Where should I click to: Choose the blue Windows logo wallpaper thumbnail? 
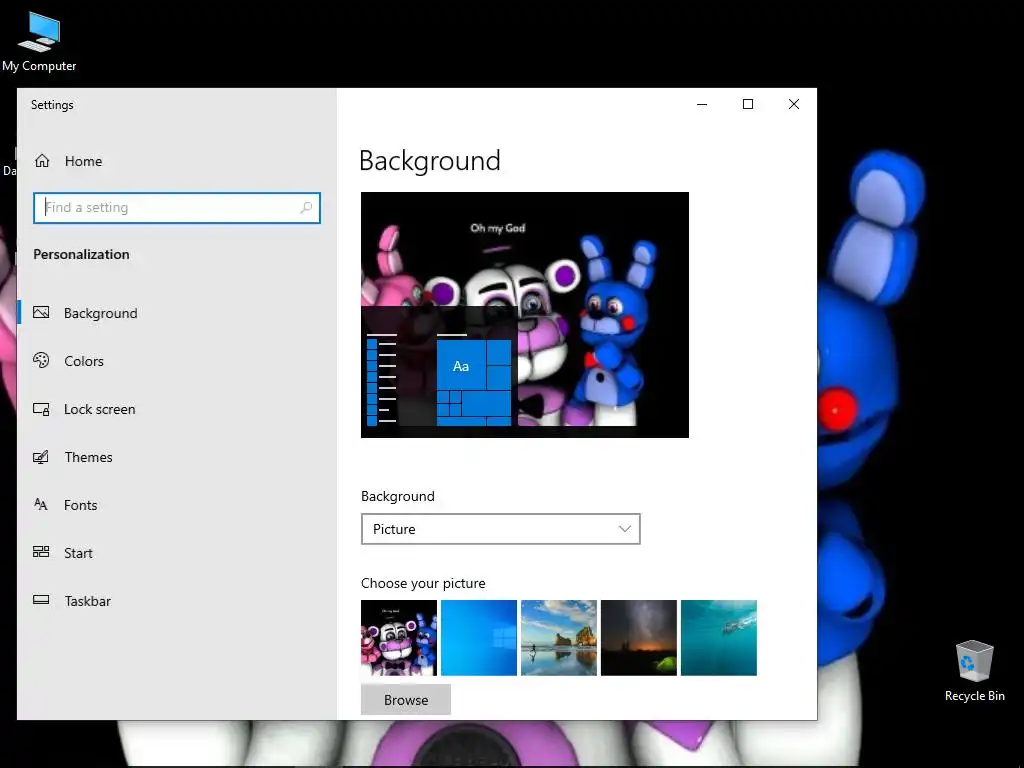point(479,637)
